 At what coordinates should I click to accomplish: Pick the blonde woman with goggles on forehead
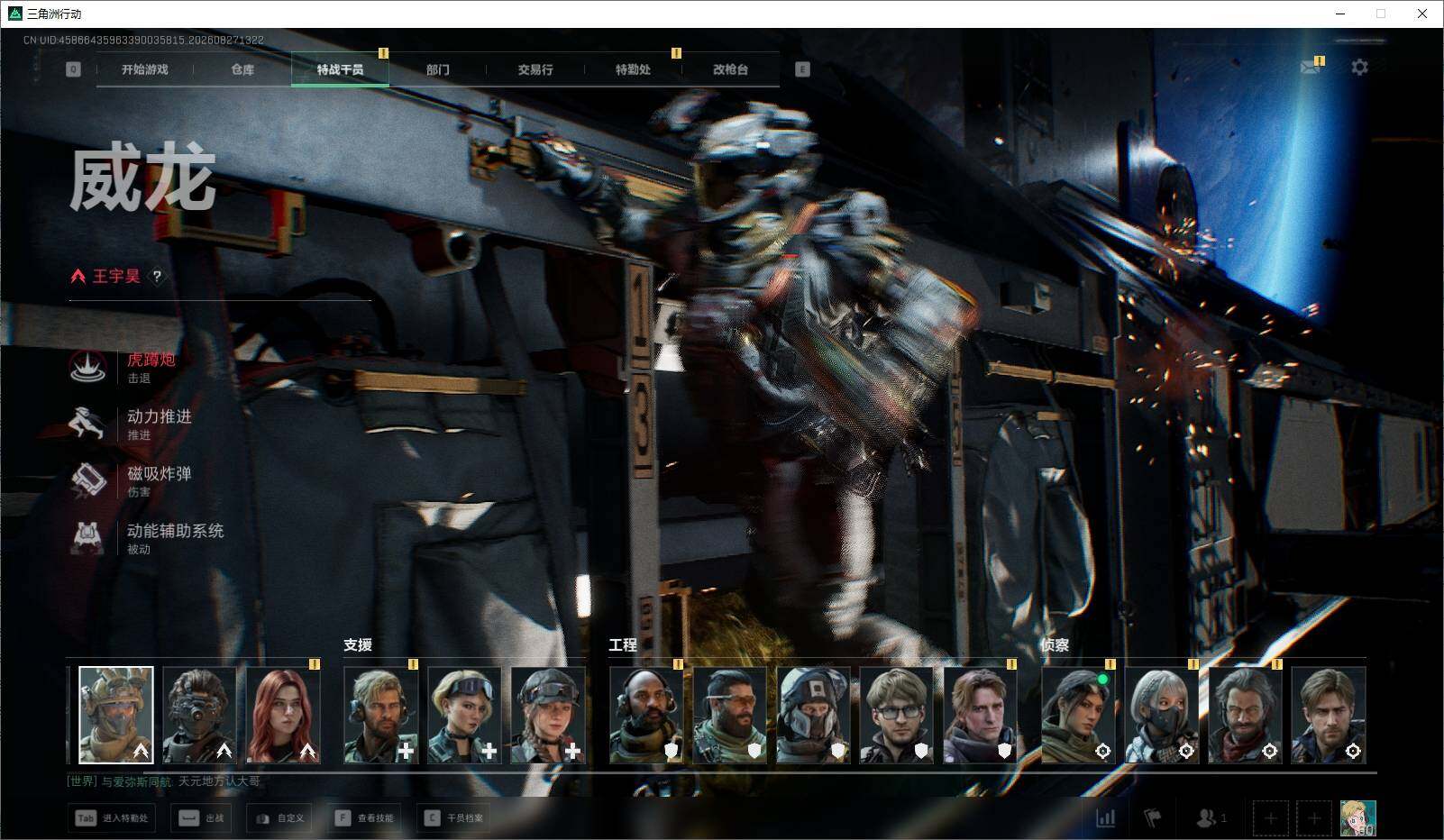coord(464,715)
